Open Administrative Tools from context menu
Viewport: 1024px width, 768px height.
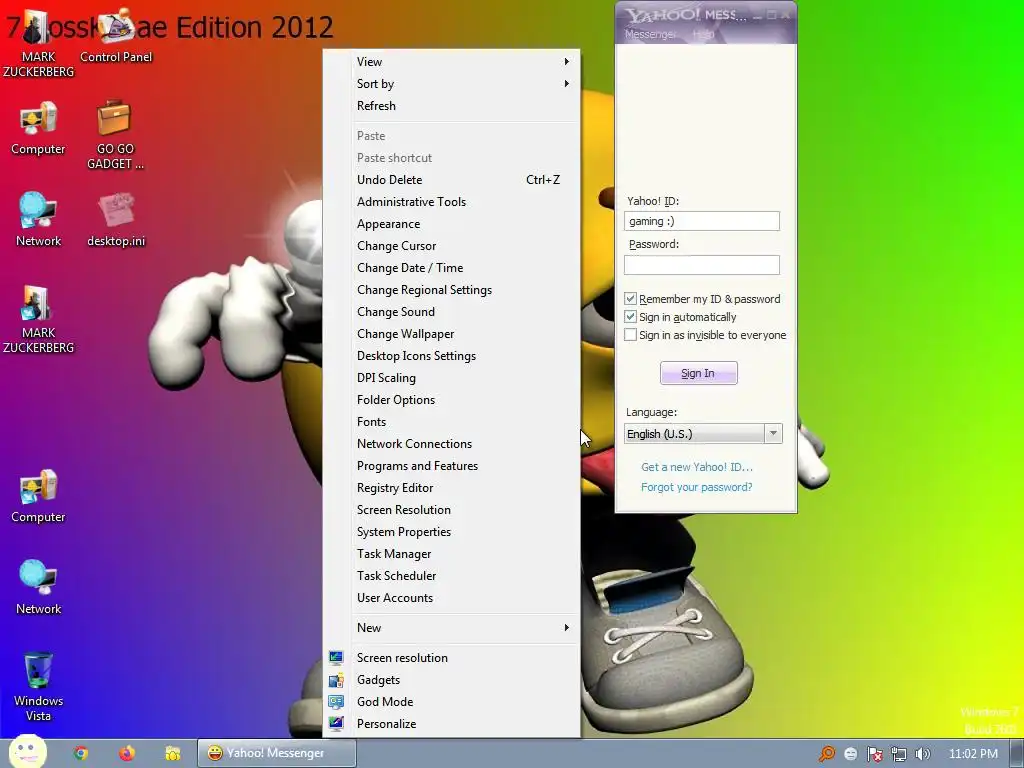pyautogui.click(x=451, y=202)
